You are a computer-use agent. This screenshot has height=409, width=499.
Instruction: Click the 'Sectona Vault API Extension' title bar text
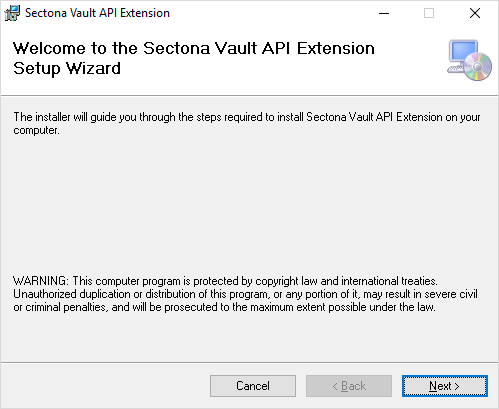[x=97, y=13]
